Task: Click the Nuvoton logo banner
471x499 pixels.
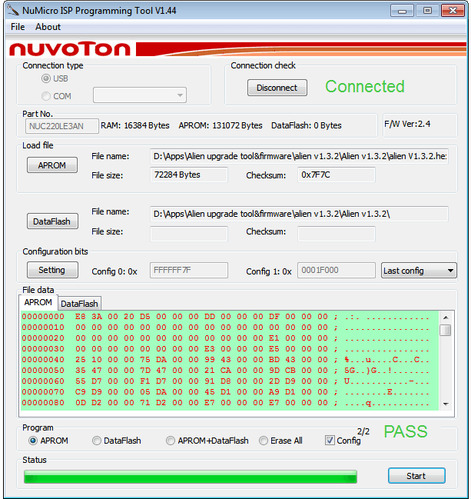Action: [237, 49]
